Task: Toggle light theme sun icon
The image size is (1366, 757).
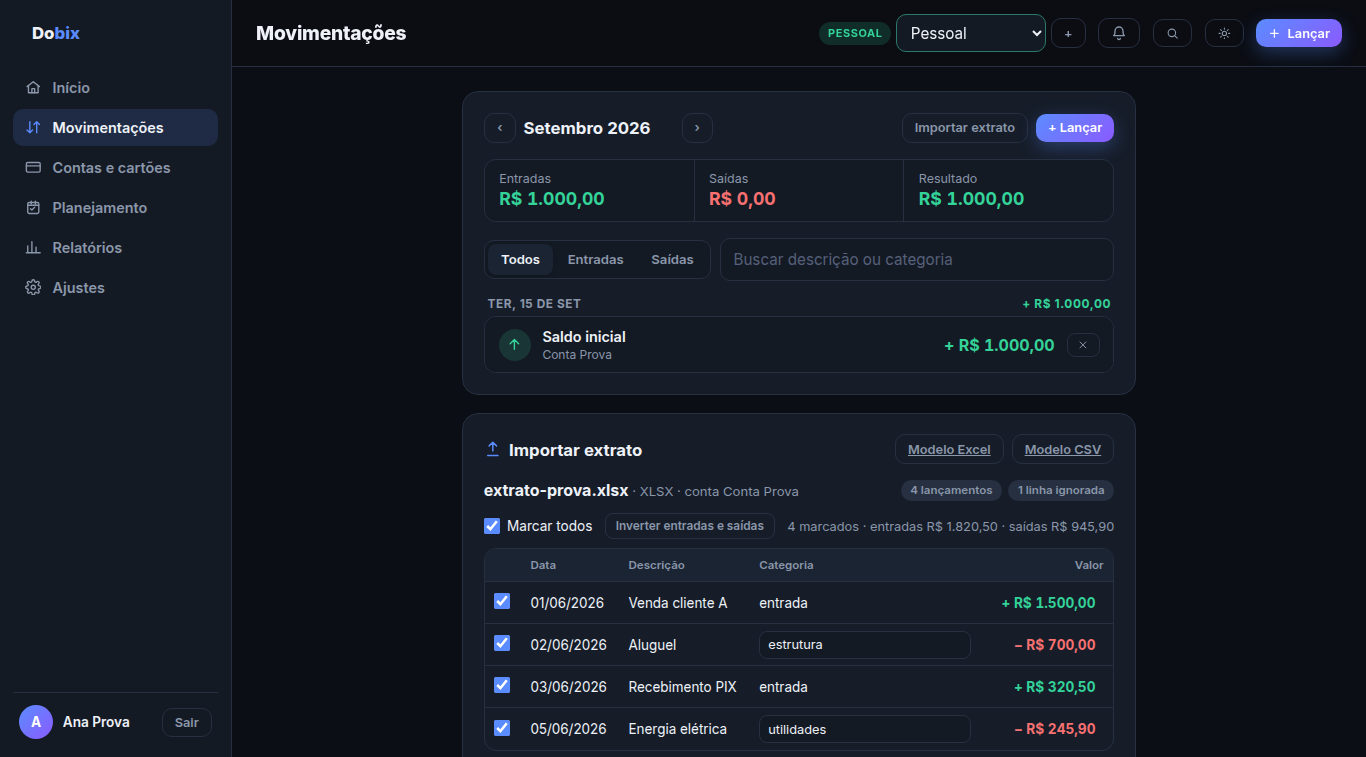Action: click(x=1224, y=33)
